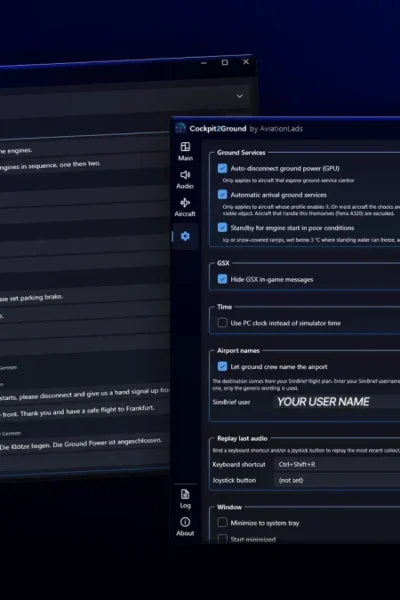
Task: Enable Minimize to system tray
Action: coord(222,523)
